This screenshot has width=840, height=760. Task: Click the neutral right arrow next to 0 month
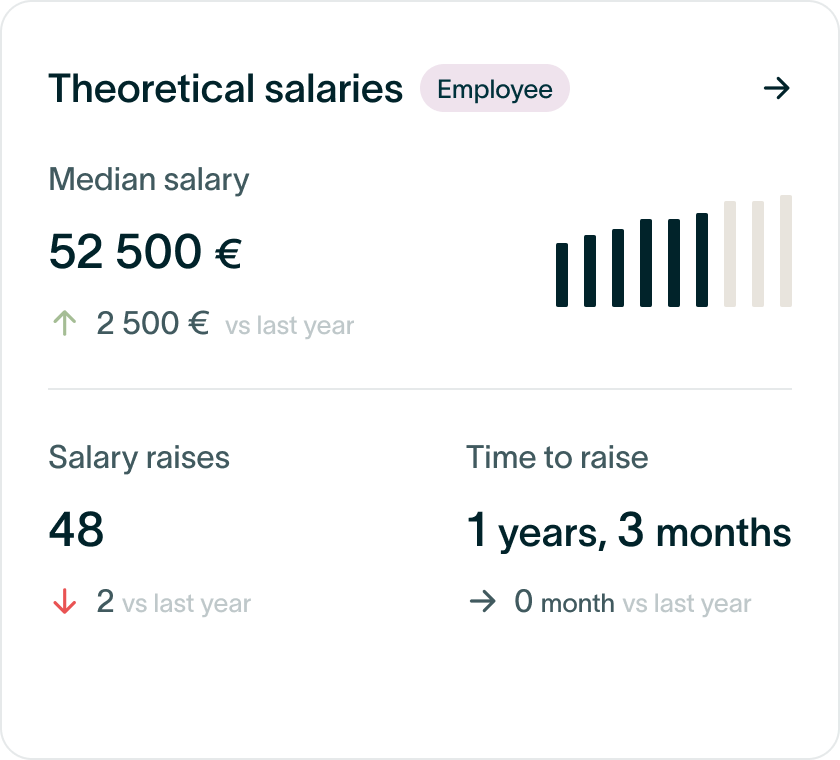pos(483,601)
